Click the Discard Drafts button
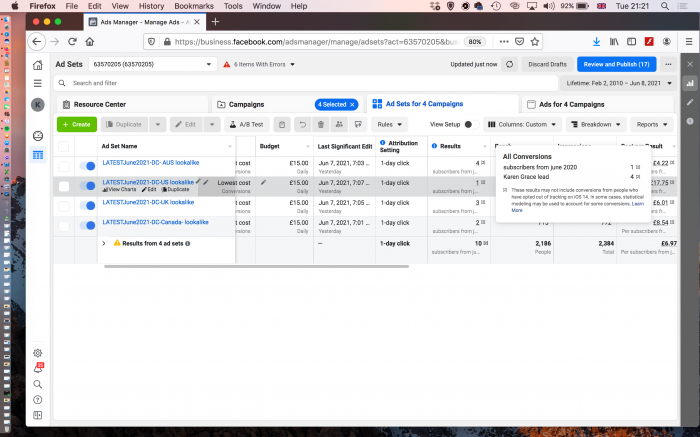Viewport: 700px width, 437px height. click(547, 64)
